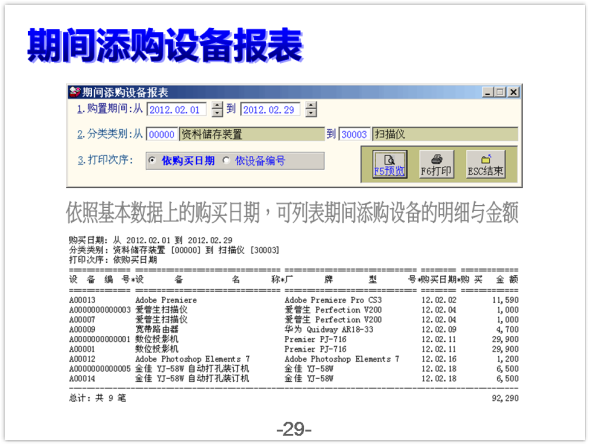Click Adobe Premiere Pro CS3 model text
This screenshot has width=590, height=445.
point(333,300)
